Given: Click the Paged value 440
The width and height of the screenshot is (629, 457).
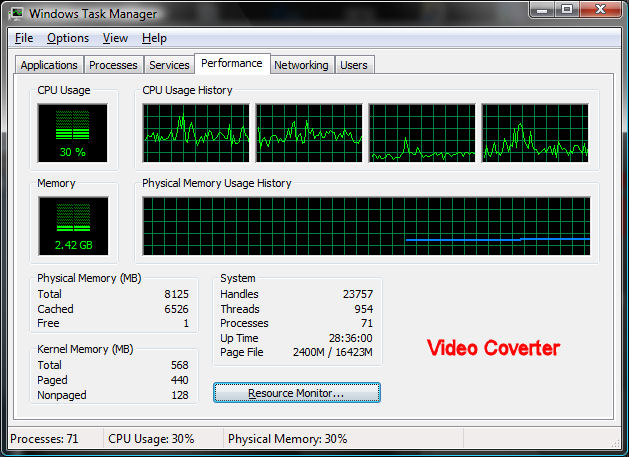Looking at the screenshot, I should pyautogui.click(x=180, y=380).
